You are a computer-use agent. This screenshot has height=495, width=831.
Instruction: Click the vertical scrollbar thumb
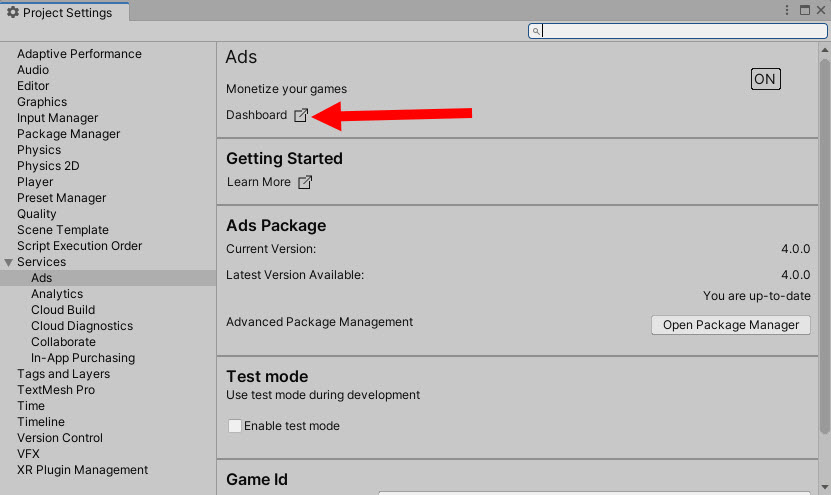[825, 244]
